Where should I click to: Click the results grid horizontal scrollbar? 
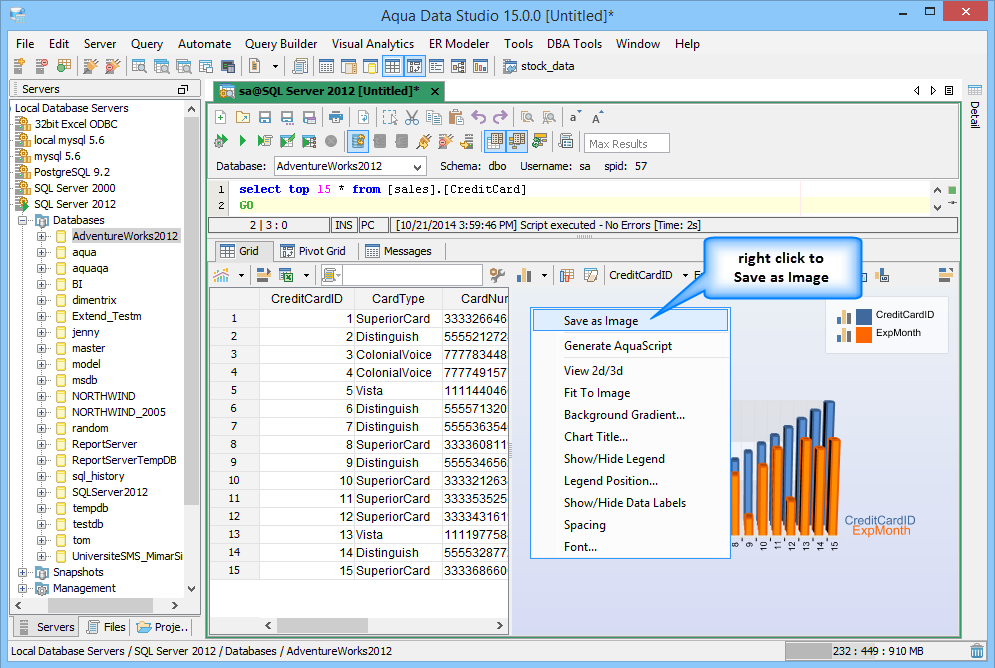pyautogui.click(x=384, y=625)
